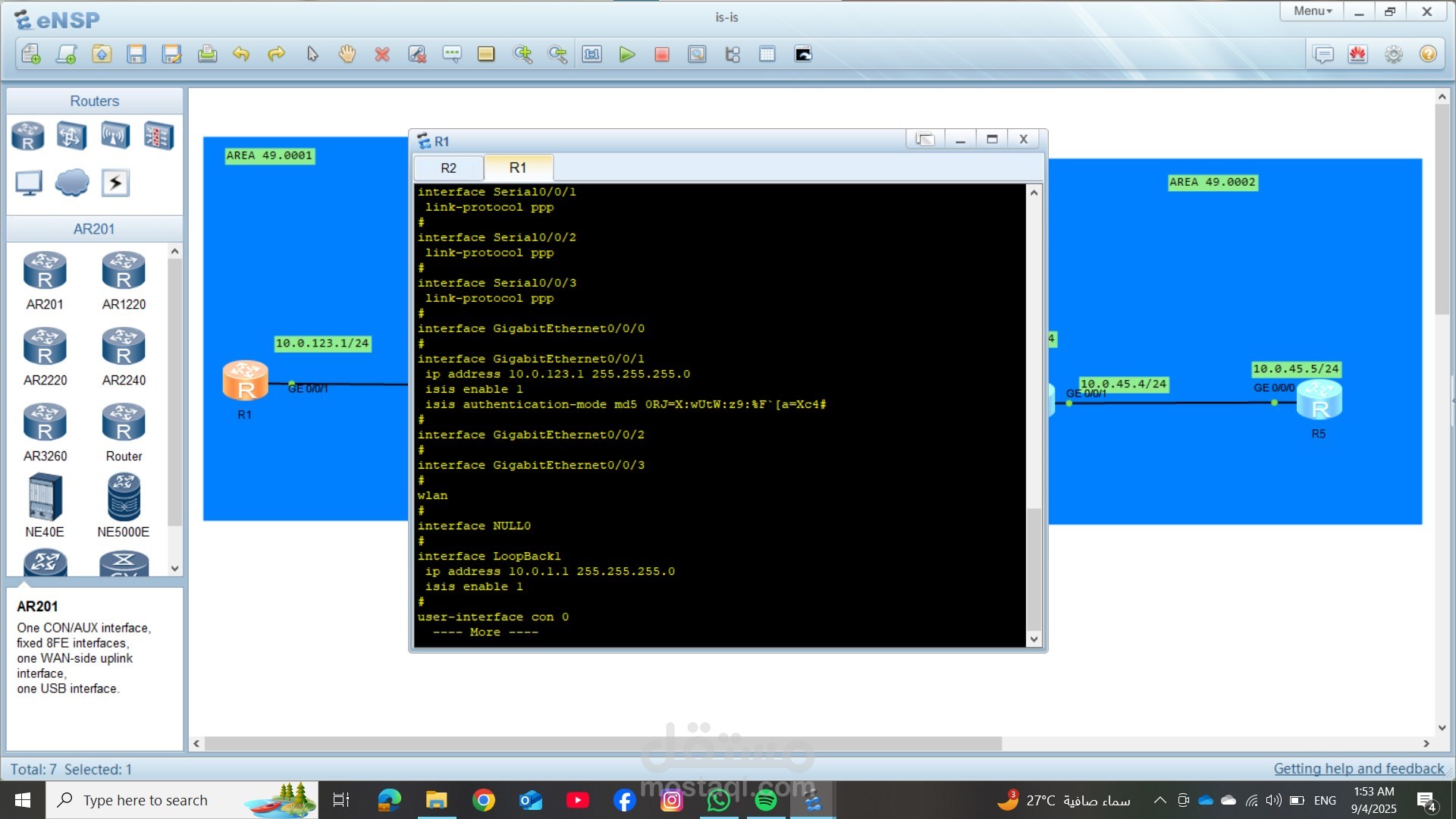The image size is (1456, 819).
Task: Click the canvas horizontal scrollbar thumb
Action: point(603,744)
